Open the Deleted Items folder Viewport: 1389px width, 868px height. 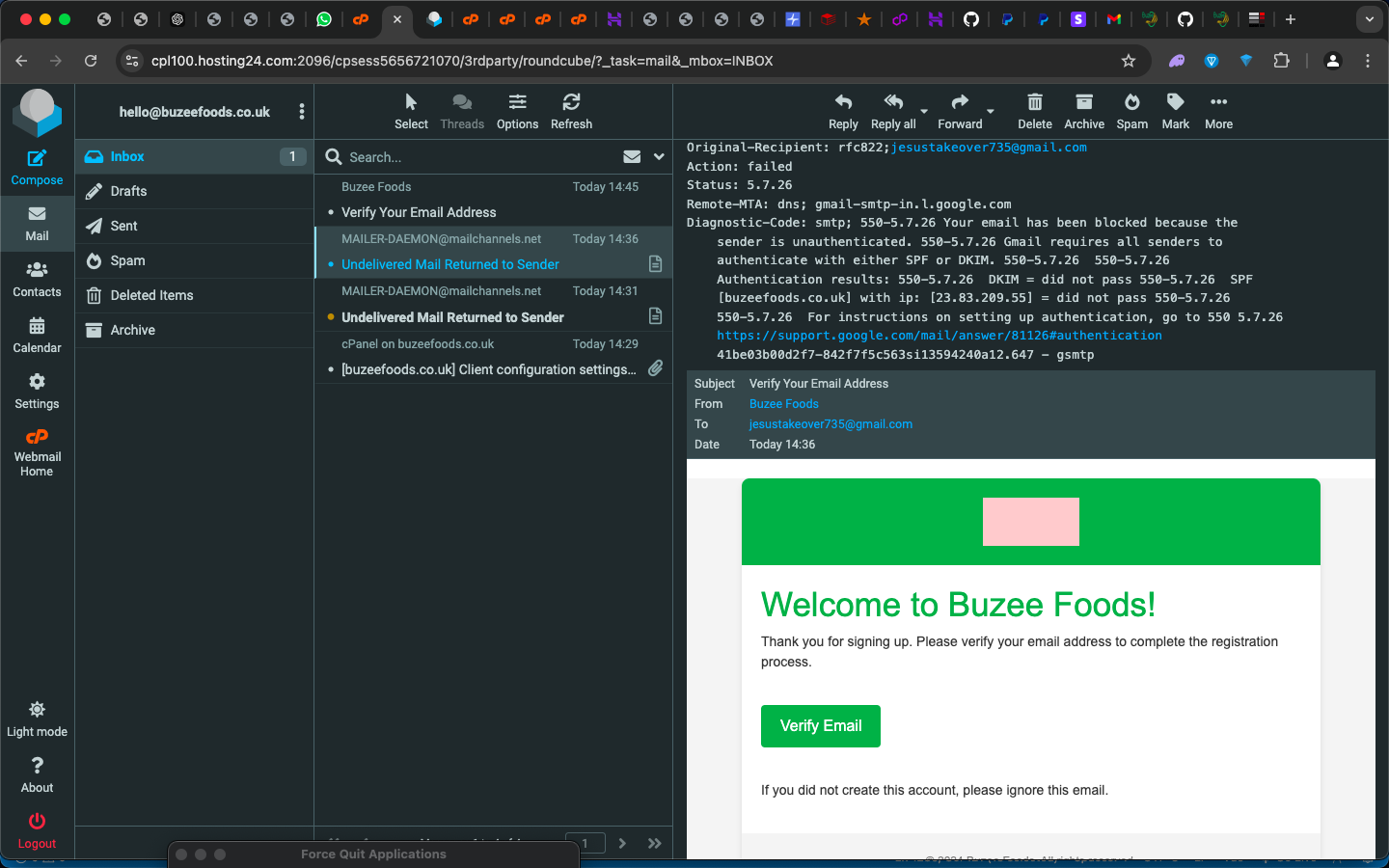(151, 295)
